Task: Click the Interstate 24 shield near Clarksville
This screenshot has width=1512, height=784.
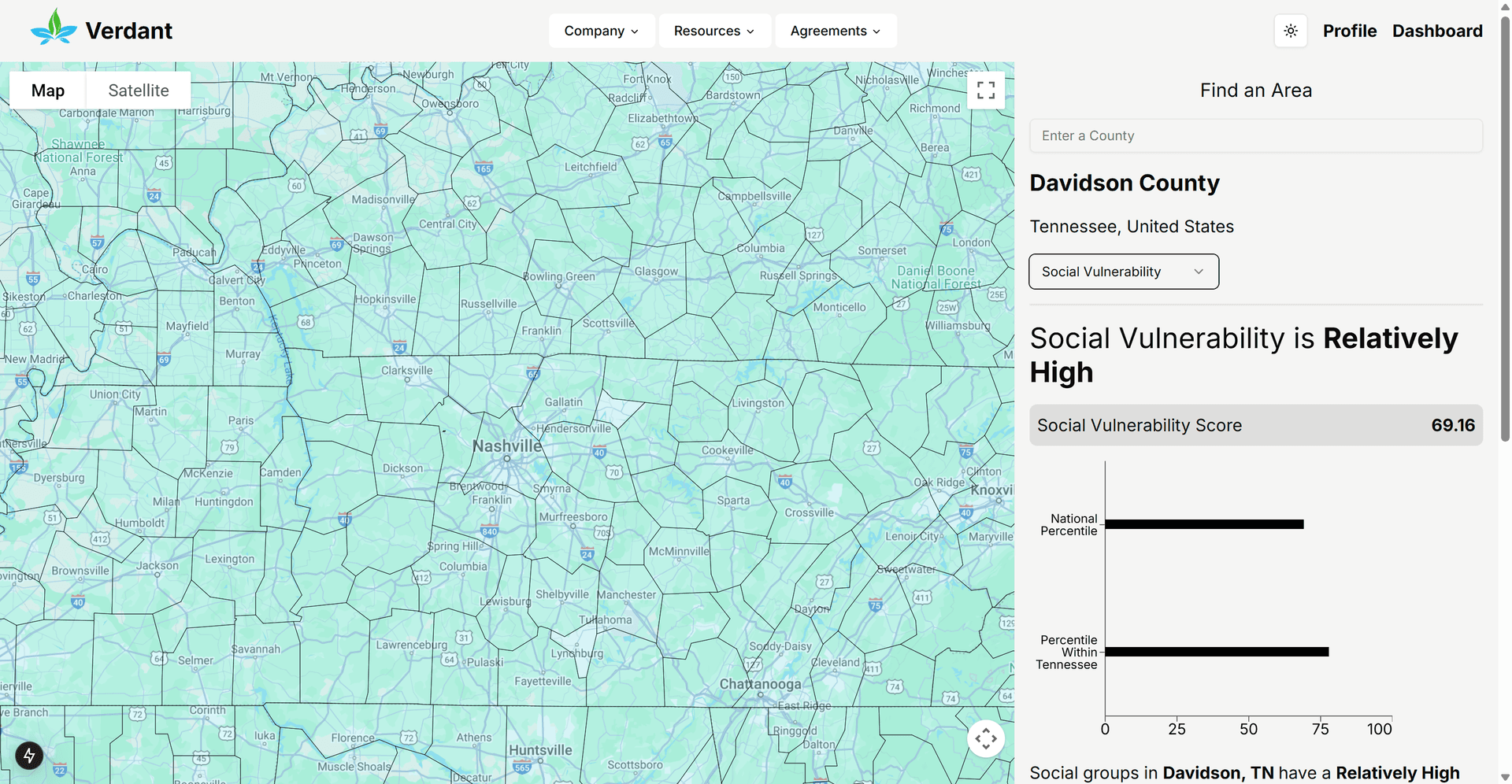Action: [401, 346]
